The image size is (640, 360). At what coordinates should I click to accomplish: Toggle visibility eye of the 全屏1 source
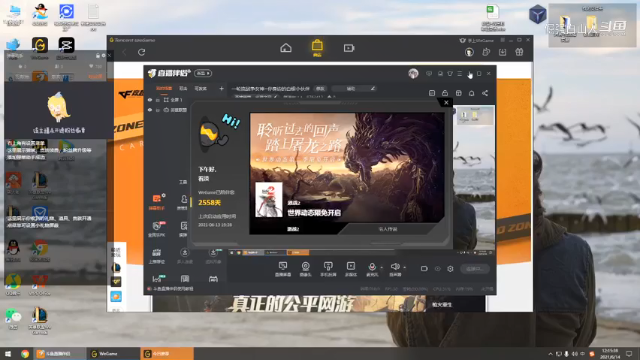[150, 100]
